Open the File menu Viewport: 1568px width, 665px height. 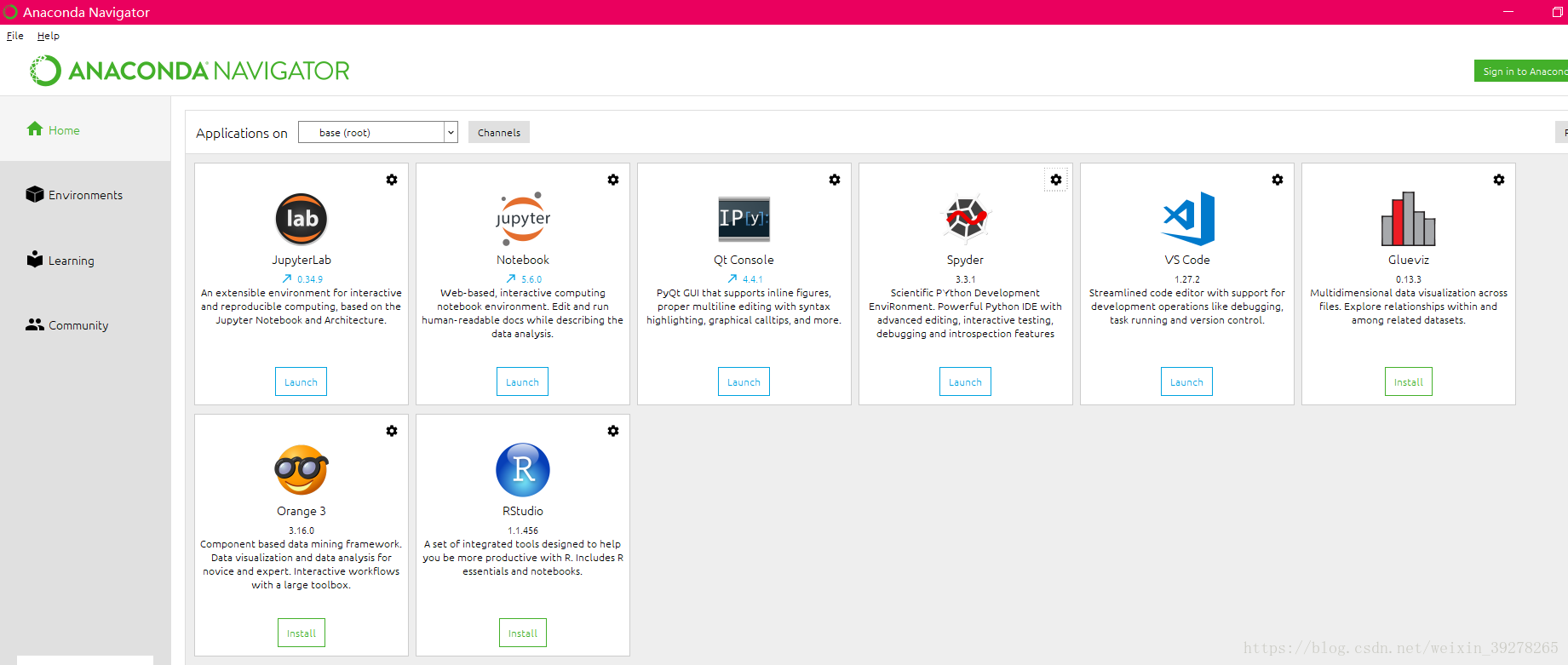click(15, 36)
